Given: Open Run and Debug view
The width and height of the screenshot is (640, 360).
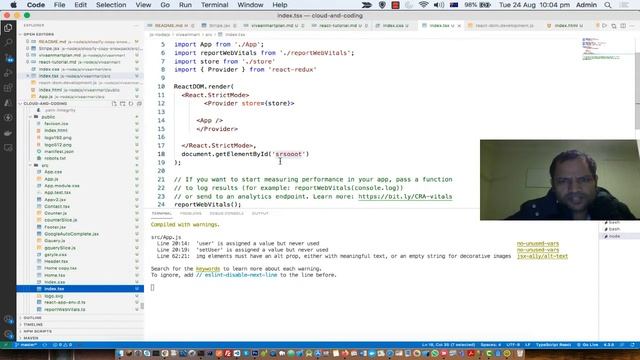Looking at the screenshot, I should [x=8, y=73].
